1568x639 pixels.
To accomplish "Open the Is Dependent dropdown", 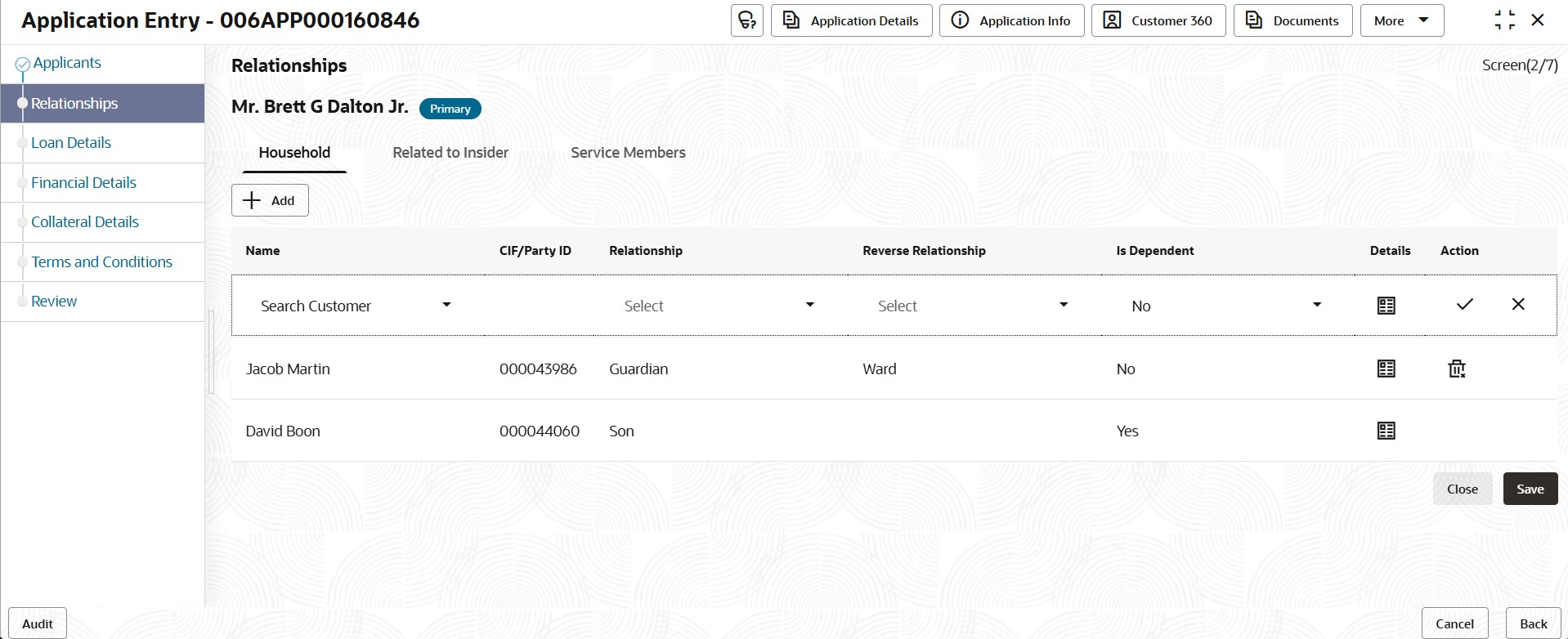I will [x=1316, y=305].
